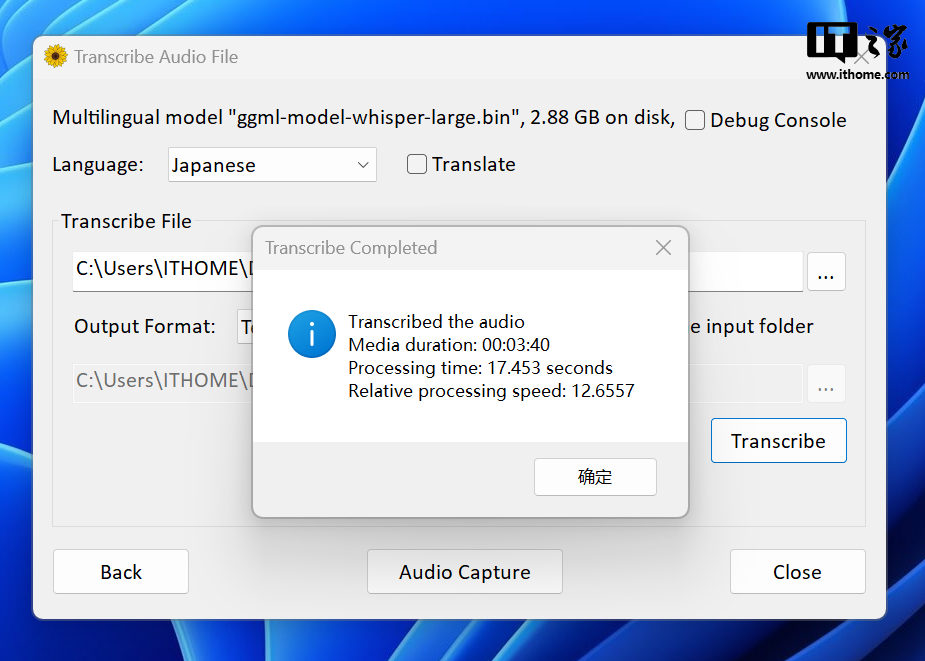This screenshot has width=925, height=661.
Task: Go to the previous screen with Back
Action: pyautogui.click(x=121, y=572)
